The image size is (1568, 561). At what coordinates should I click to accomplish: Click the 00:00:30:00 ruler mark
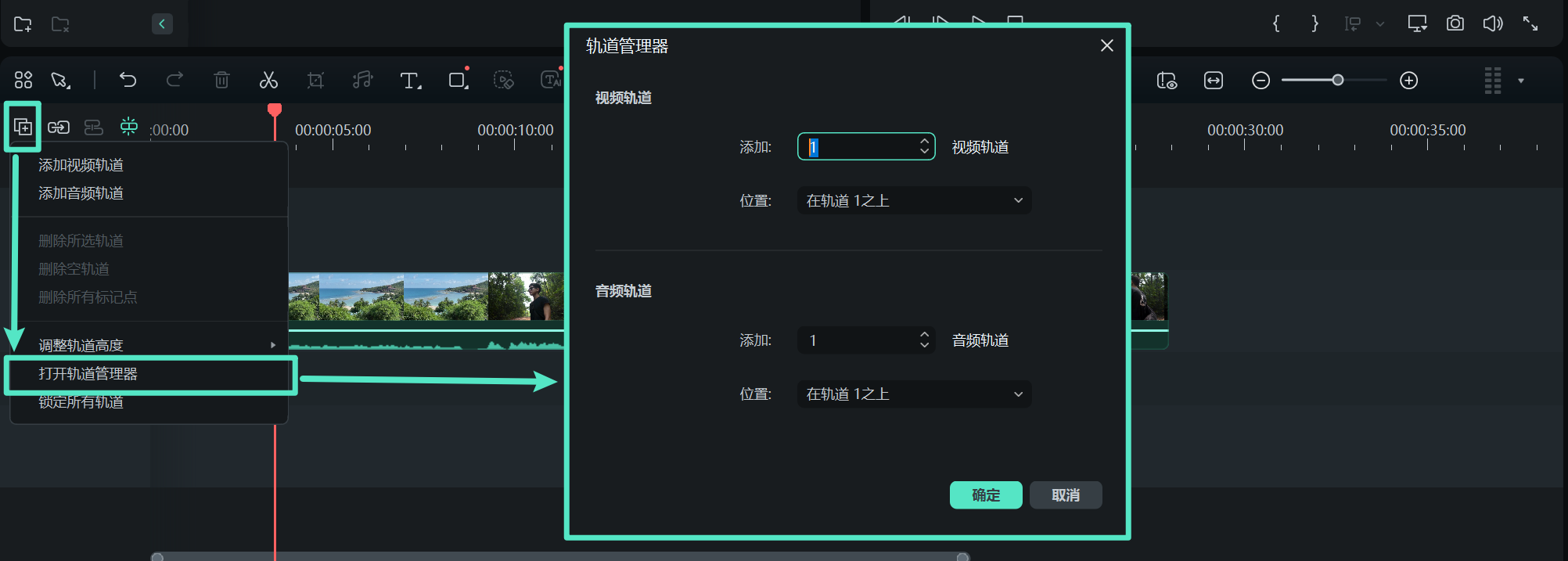tap(1245, 130)
